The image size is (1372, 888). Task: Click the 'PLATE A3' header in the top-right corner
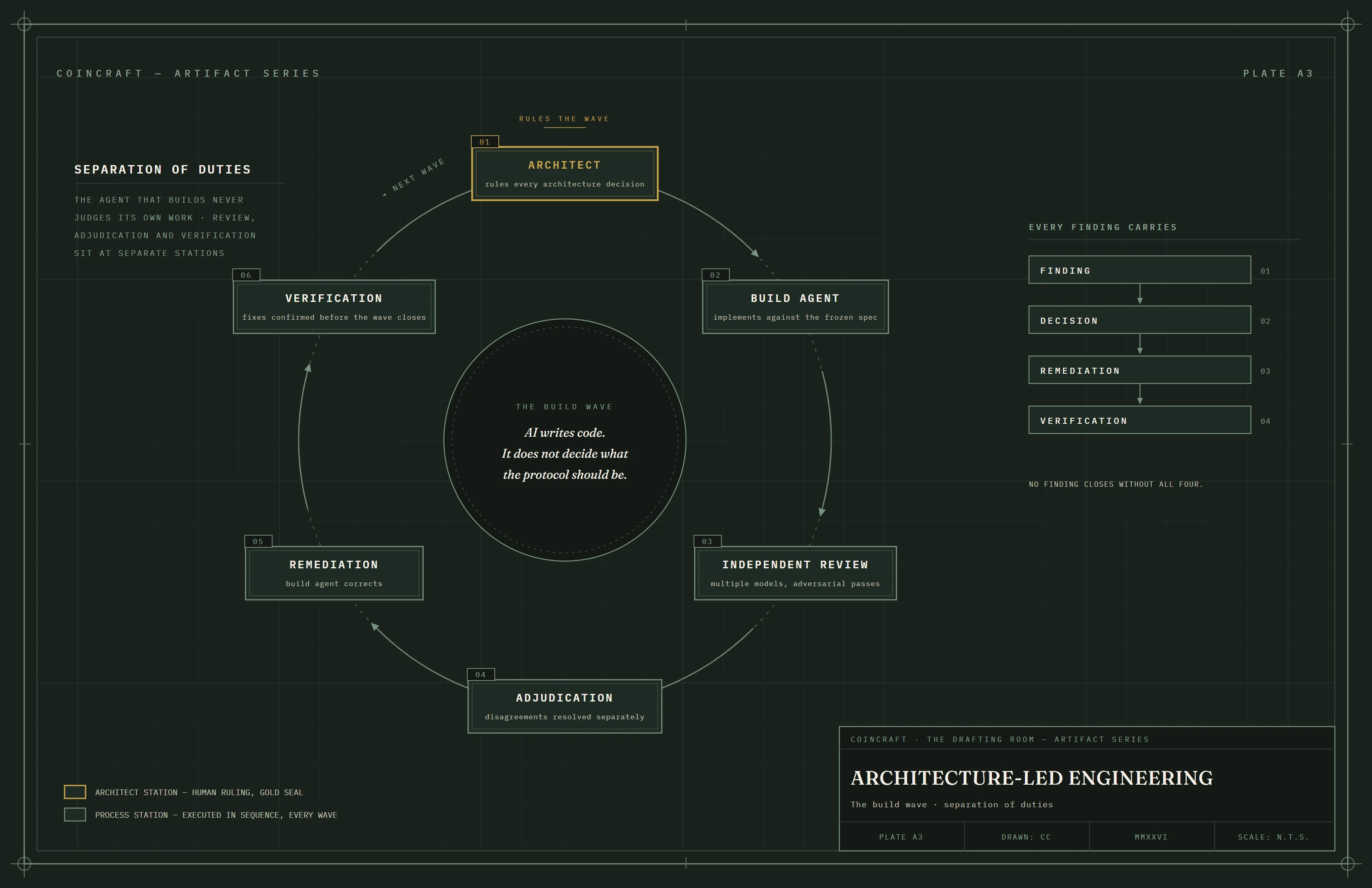pos(1278,73)
